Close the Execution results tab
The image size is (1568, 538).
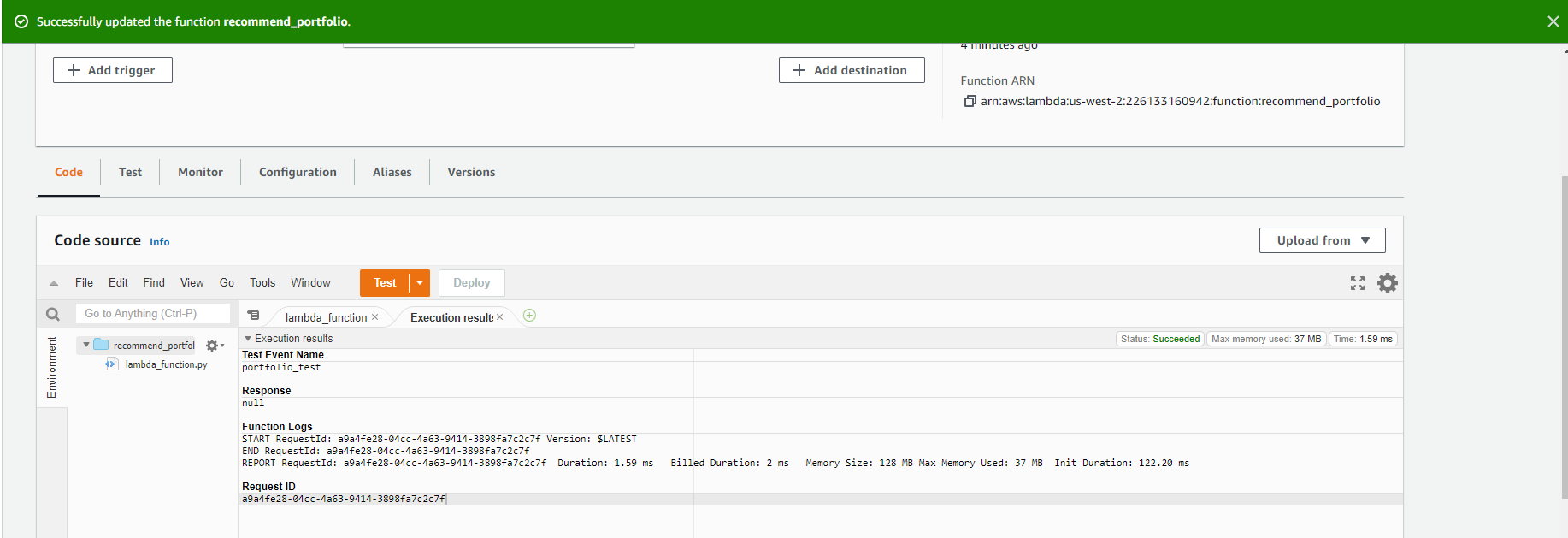point(499,317)
